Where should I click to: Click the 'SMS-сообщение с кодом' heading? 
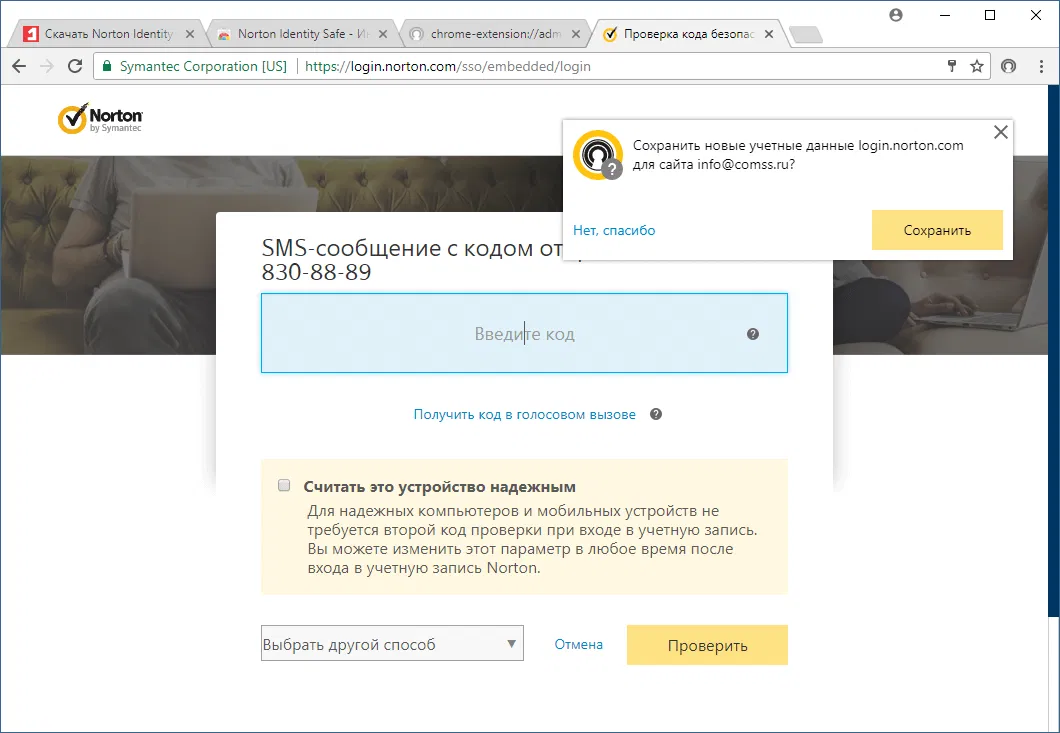(412, 248)
